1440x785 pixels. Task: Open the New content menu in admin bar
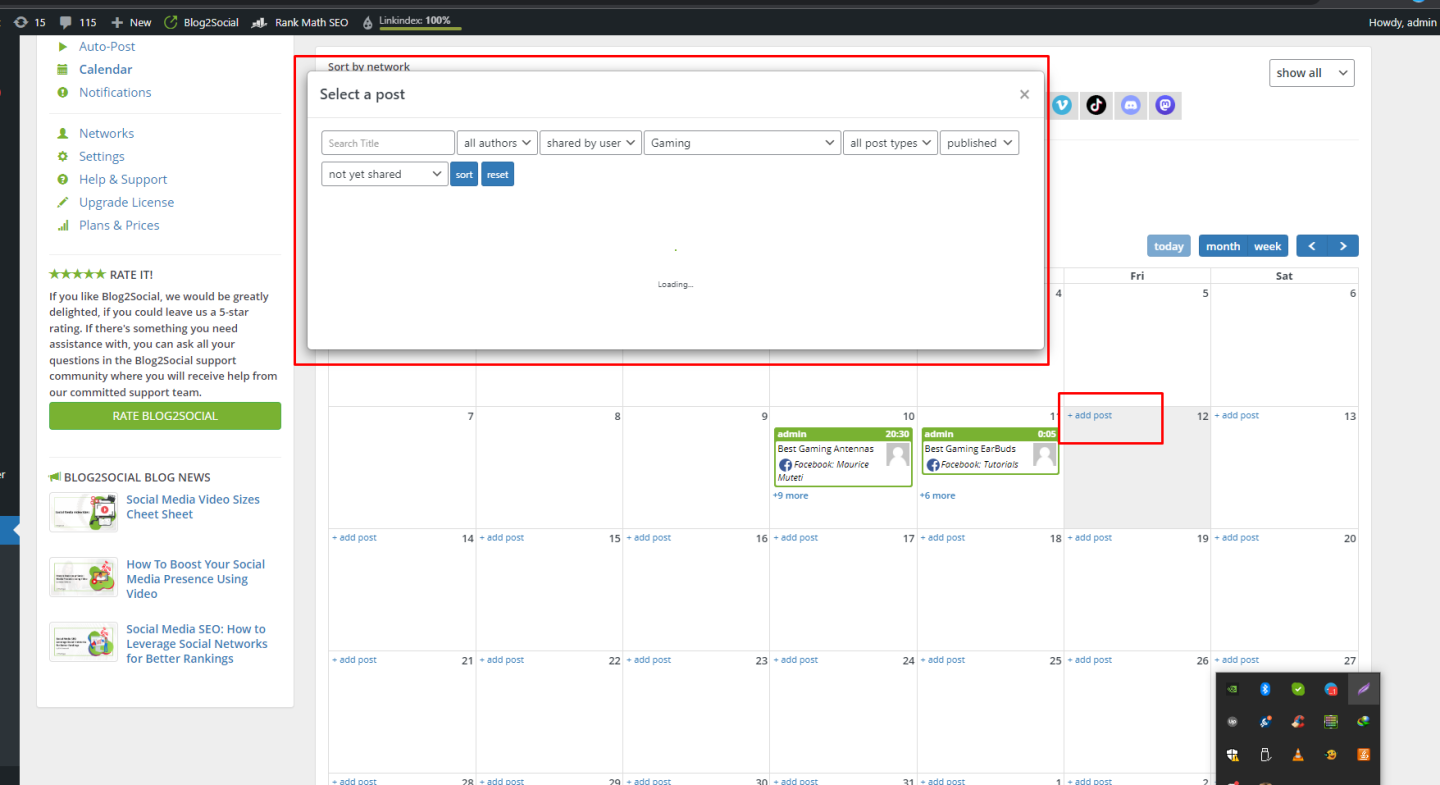click(131, 22)
